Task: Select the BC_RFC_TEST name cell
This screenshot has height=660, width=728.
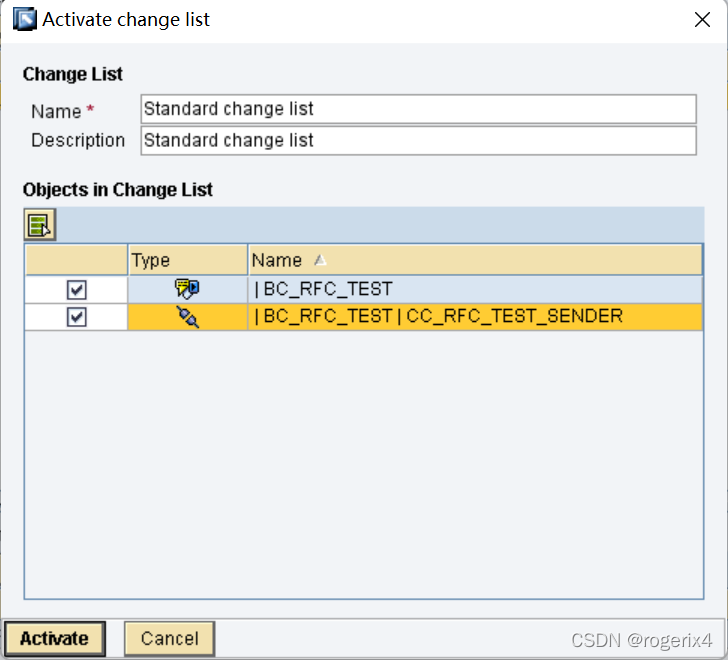Action: (x=475, y=289)
